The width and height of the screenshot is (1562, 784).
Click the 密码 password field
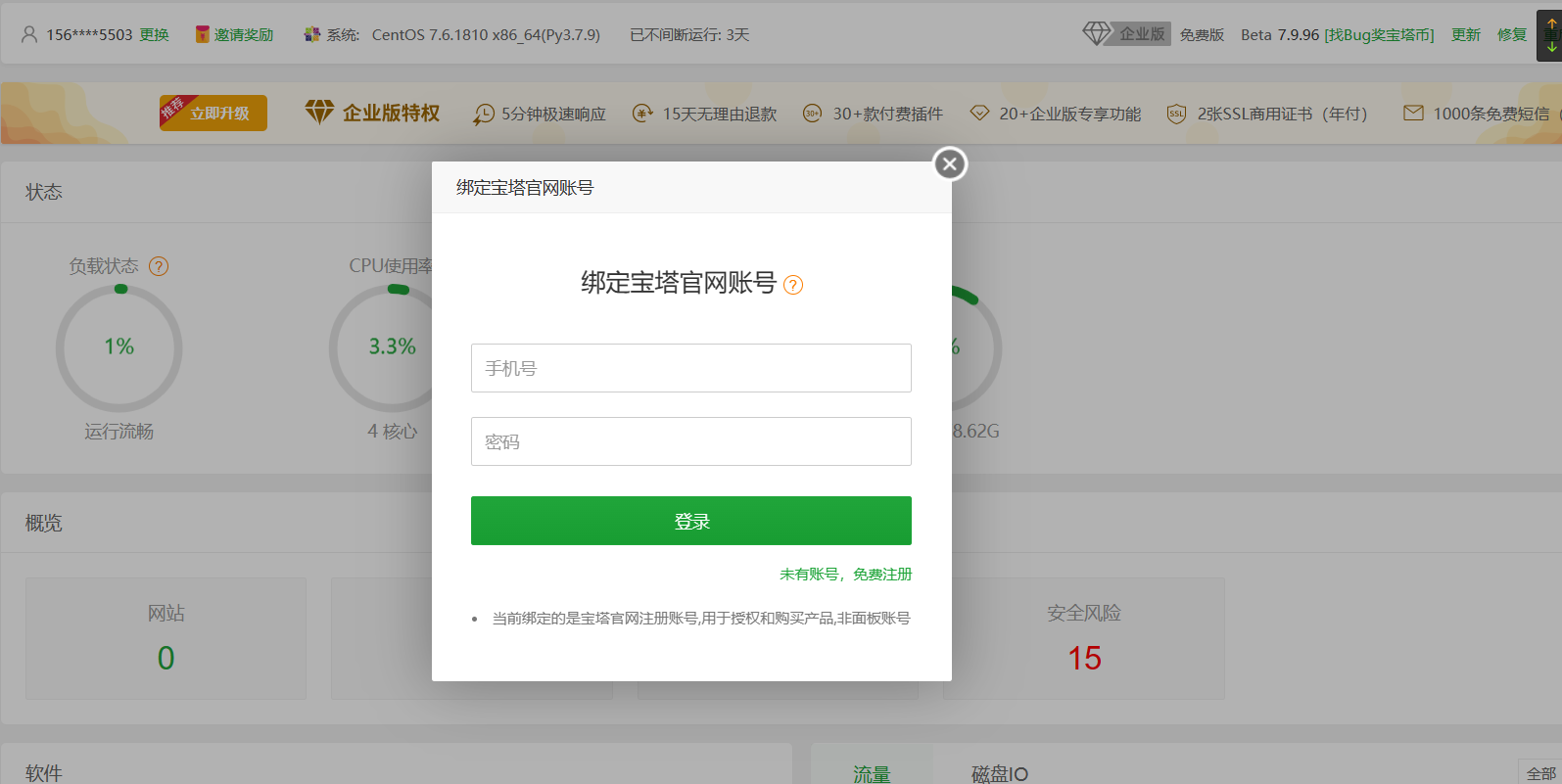click(x=690, y=441)
